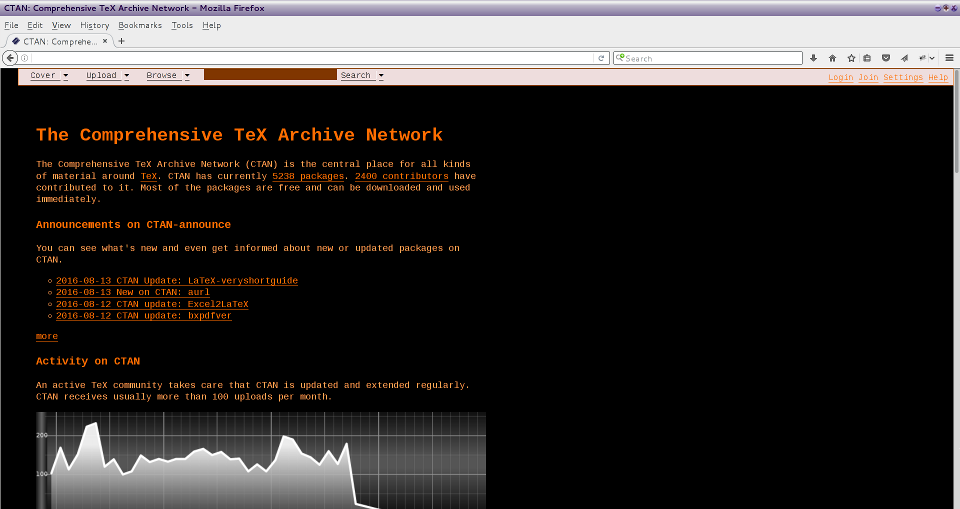Image resolution: width=960 pixels, height=509 pixels.
Task: Open announcement CTAN update: bxpdfver
Action: coord(144,315)
